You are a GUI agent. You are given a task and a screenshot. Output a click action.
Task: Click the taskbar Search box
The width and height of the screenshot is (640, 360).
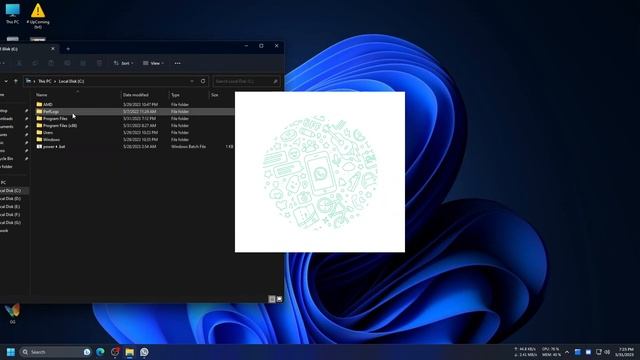click(x=55, y=352)
